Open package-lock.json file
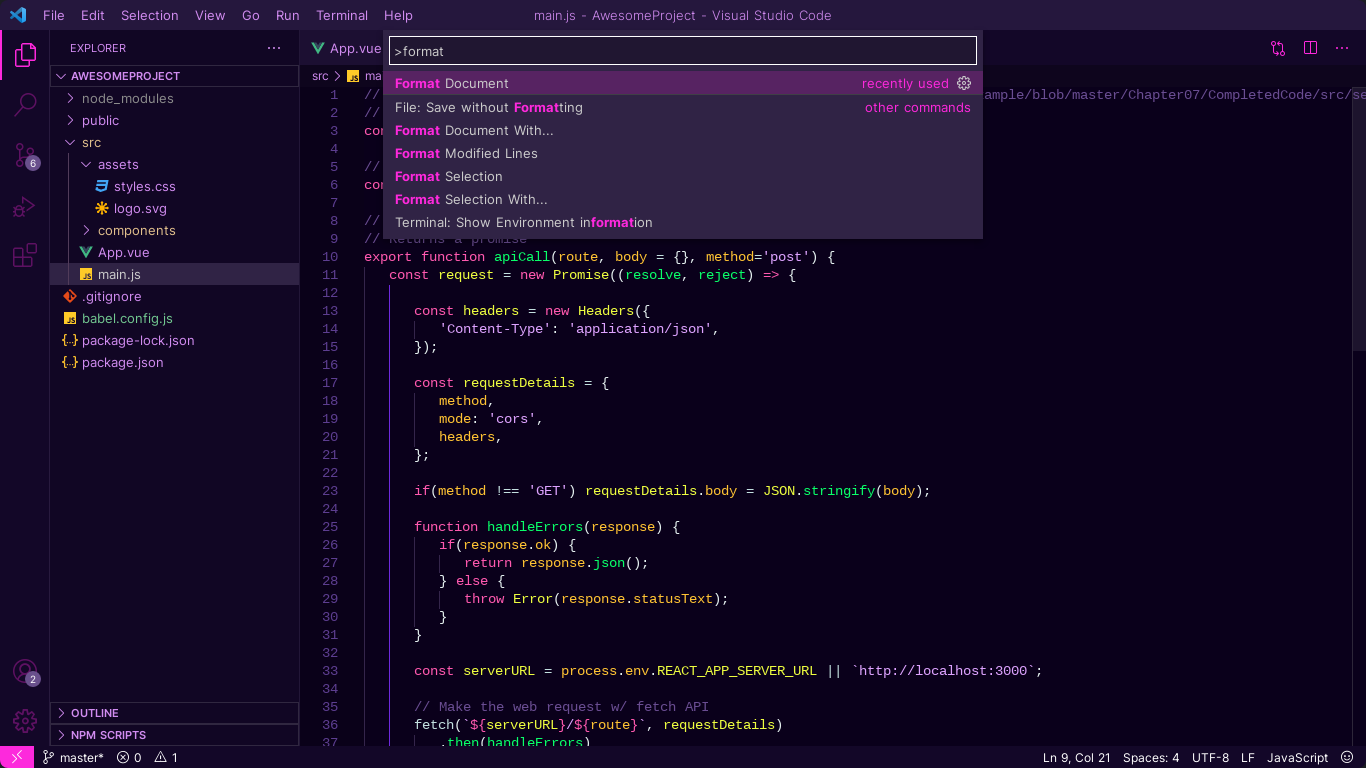Image resolution: width=1366 pixels, height=768 pixels. (174, 340)
